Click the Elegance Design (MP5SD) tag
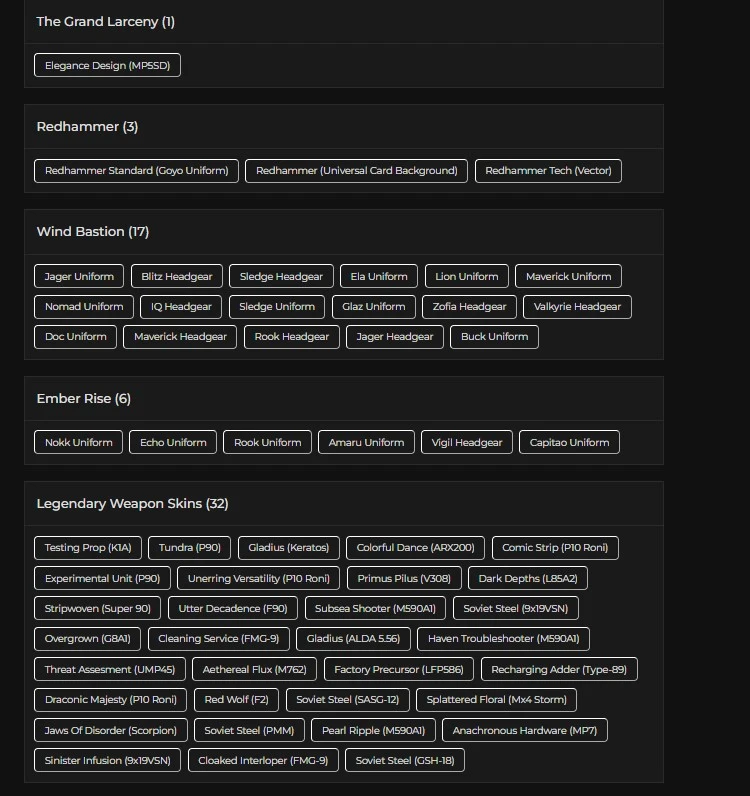 click(x=107, y=66)
